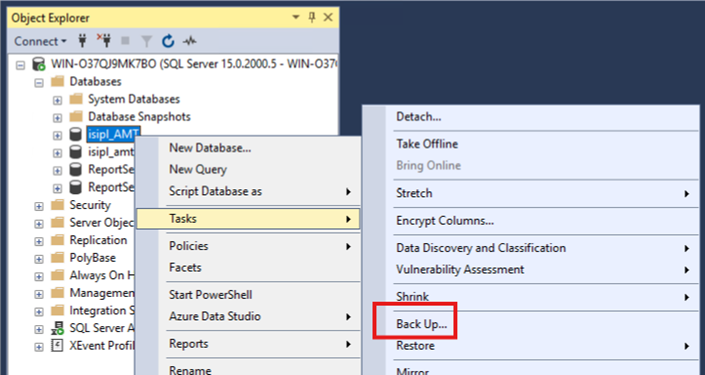This screenshot has height=375, width=705.
Task: Choose Start PowerShell menu item
Action: click(x=248, y=295)
